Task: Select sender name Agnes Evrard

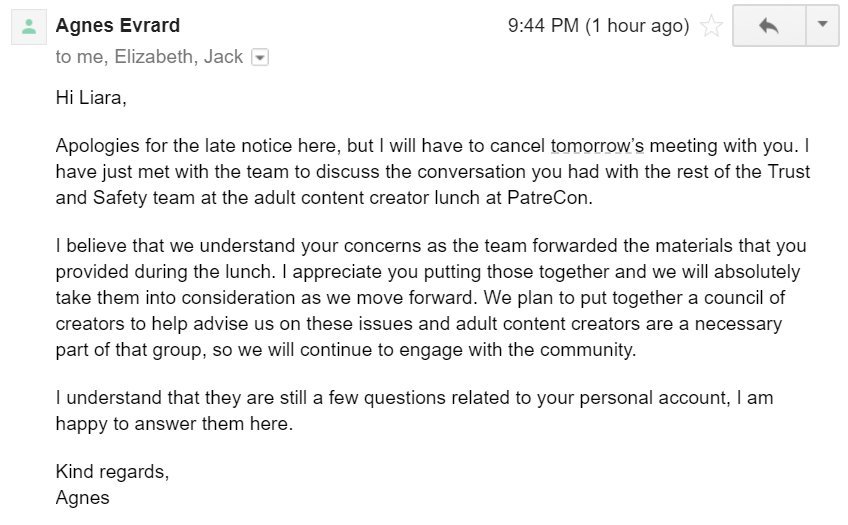Action: pyautogui.click(x=118, y=25)
